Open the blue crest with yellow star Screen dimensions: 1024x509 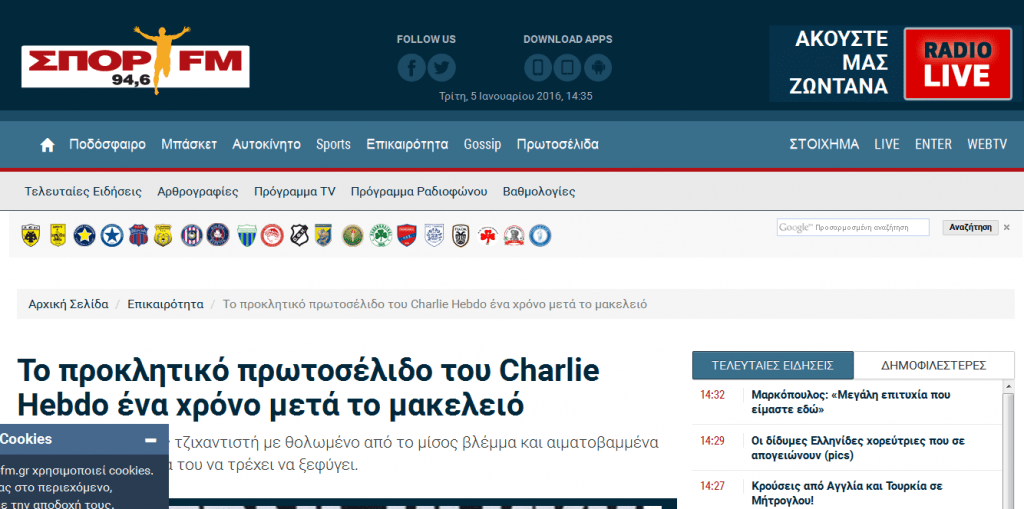pos(85,235)
